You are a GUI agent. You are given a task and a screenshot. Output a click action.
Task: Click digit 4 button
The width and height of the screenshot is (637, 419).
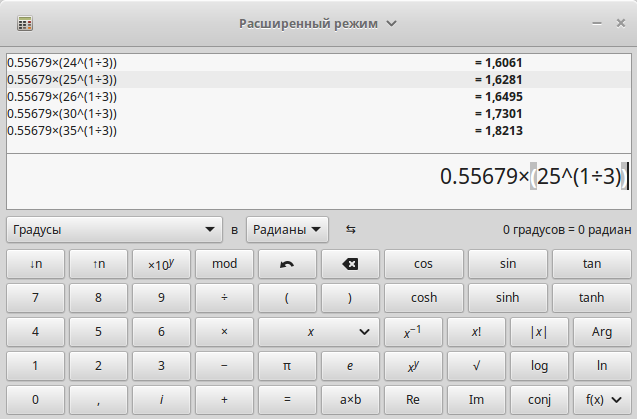click(35, 332)
